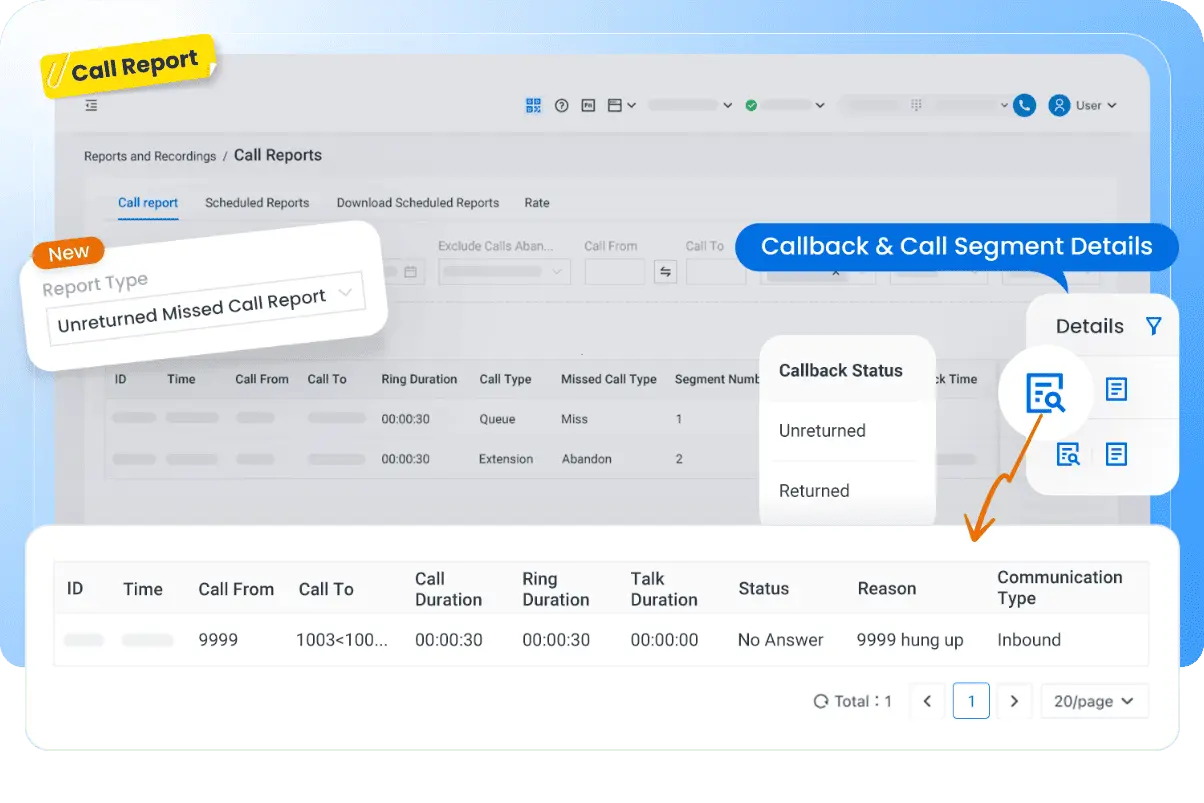Click the Call From input field
Image resolution: width=1204 pixels, height=803 pixels.
pos(614,271)
